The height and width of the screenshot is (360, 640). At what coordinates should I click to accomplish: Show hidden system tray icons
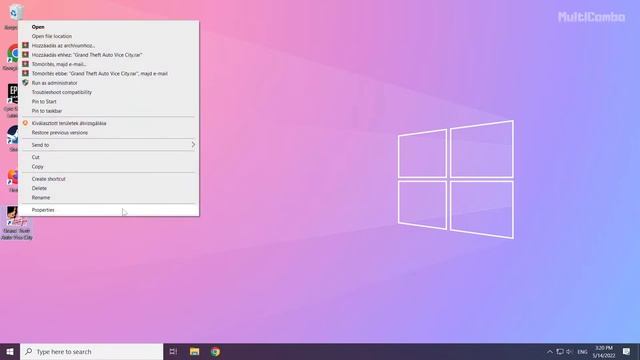pos(549,352)
